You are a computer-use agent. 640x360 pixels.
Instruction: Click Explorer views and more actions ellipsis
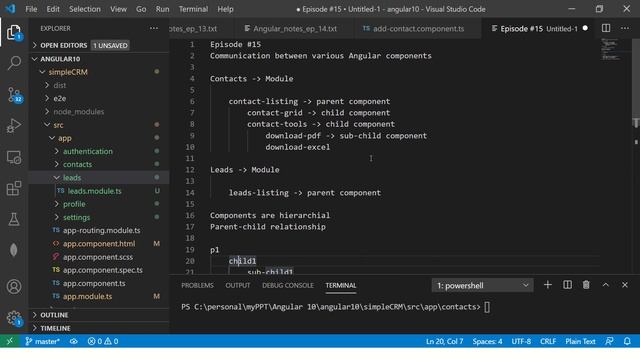point(153,28)
